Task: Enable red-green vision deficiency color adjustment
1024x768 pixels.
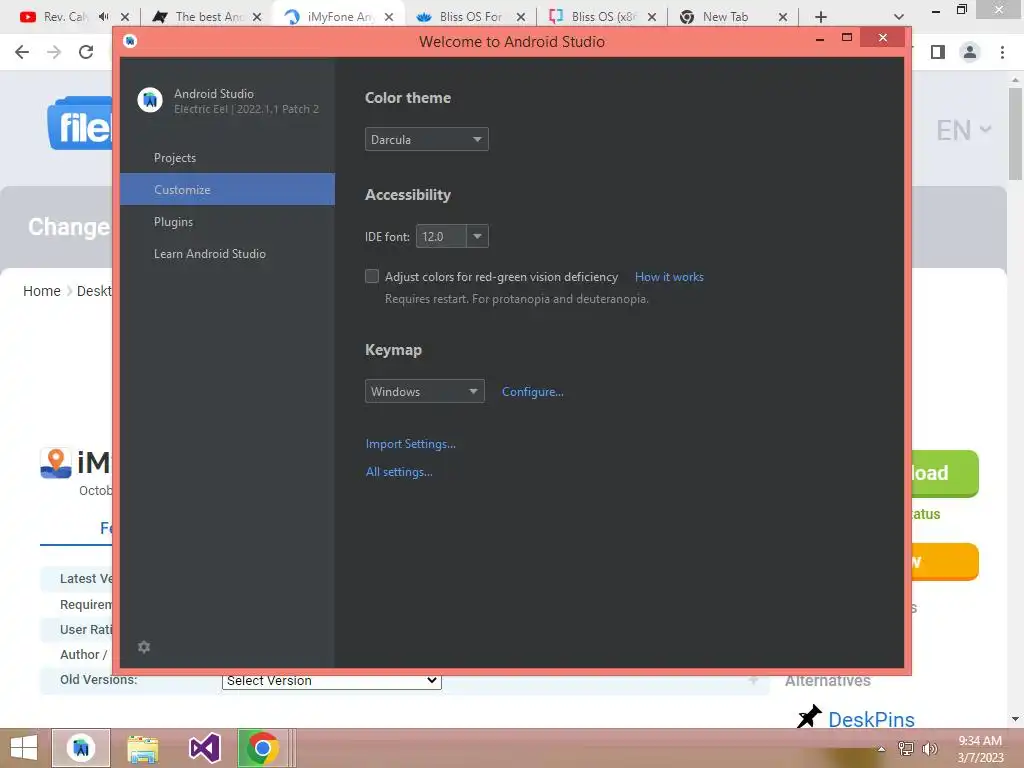Action: coord(372,276)
